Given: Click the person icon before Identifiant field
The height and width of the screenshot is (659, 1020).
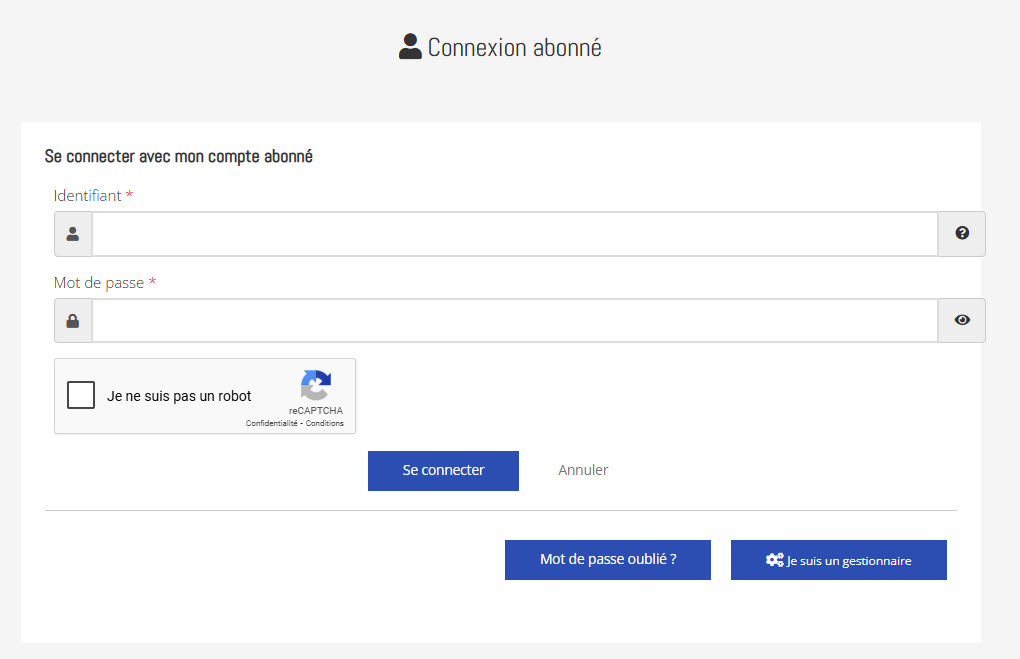Looking at the screenshot, I should (73, 234).
